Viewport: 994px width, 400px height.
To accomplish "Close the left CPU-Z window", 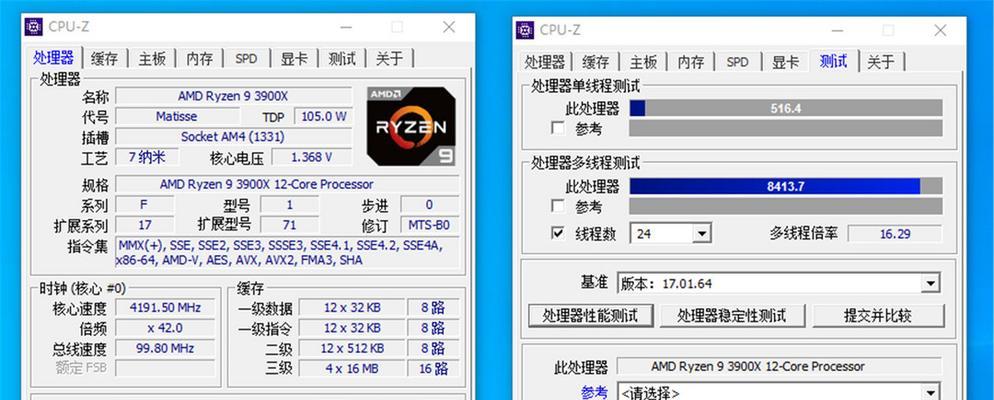I will pos(449,27).
